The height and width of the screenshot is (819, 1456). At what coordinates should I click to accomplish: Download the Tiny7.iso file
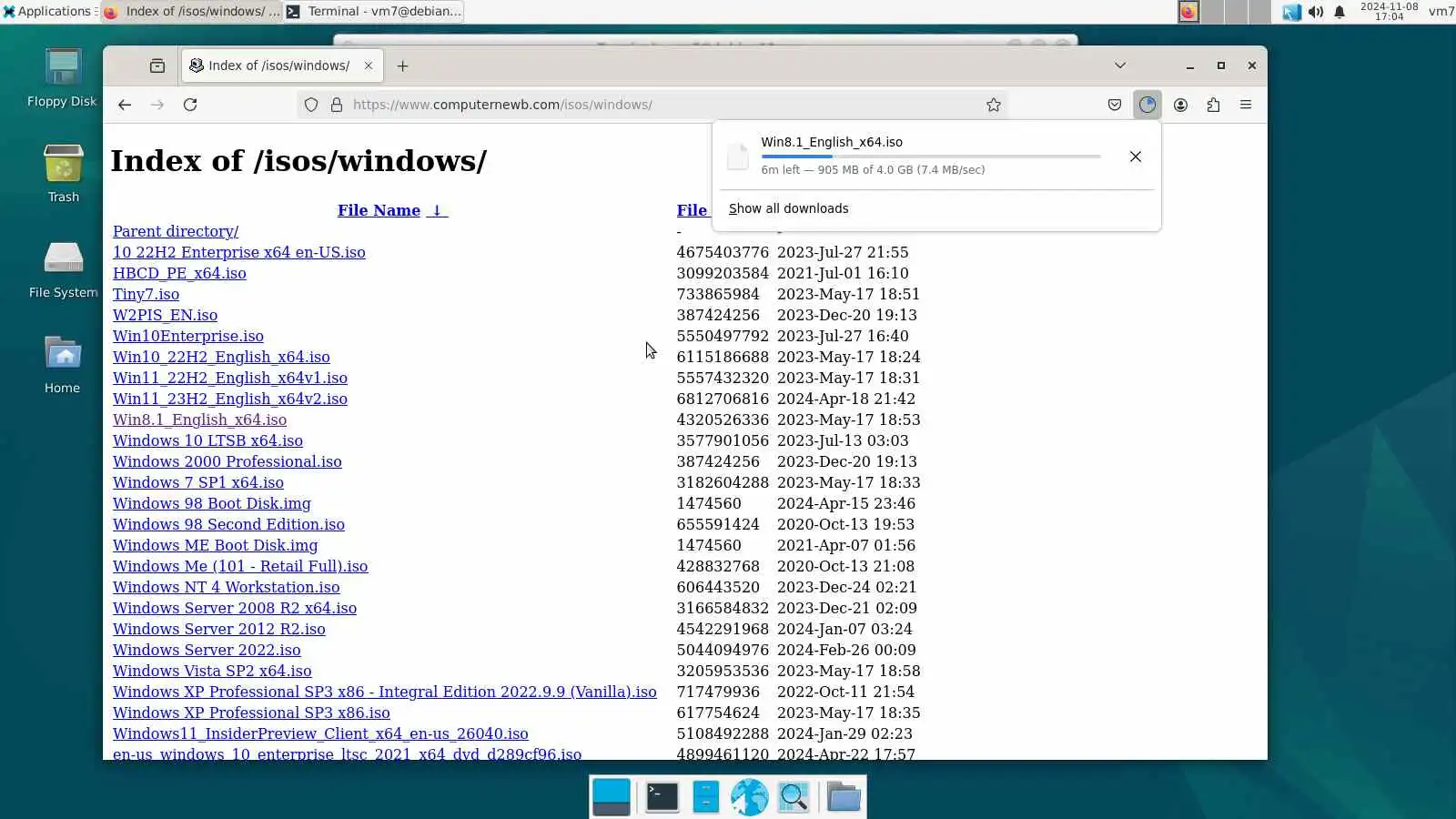pyautogui.click(x=146, y=294)
